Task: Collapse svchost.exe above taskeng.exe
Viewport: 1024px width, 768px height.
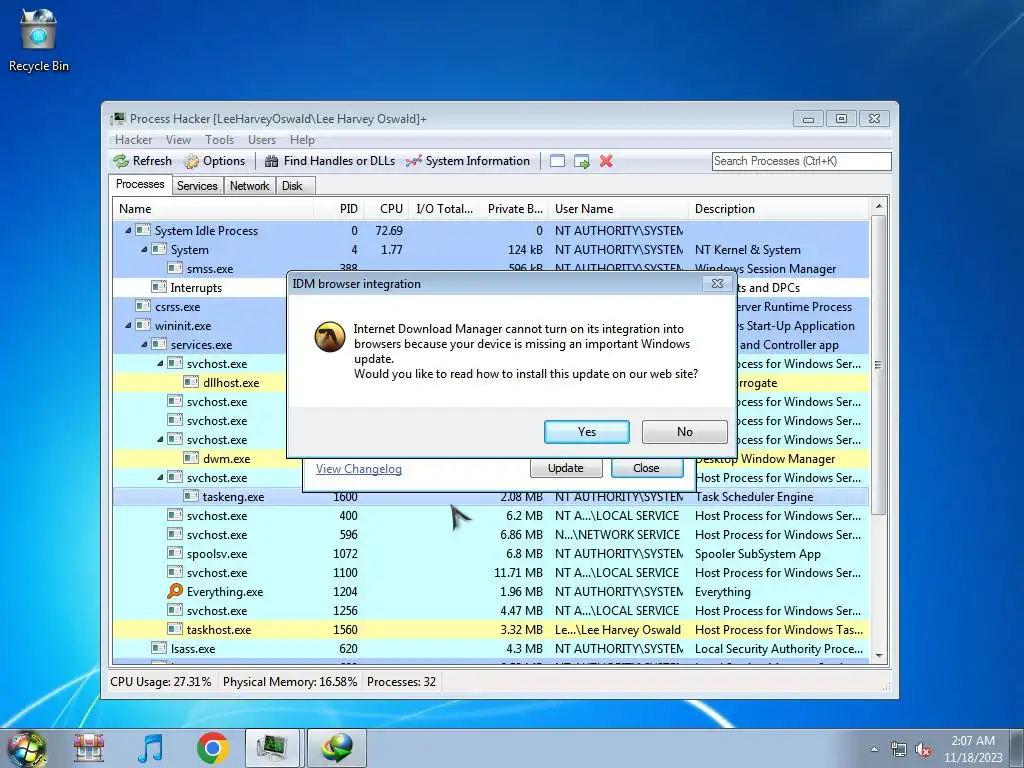Action: pyautogui.click(x=160, y=477)
